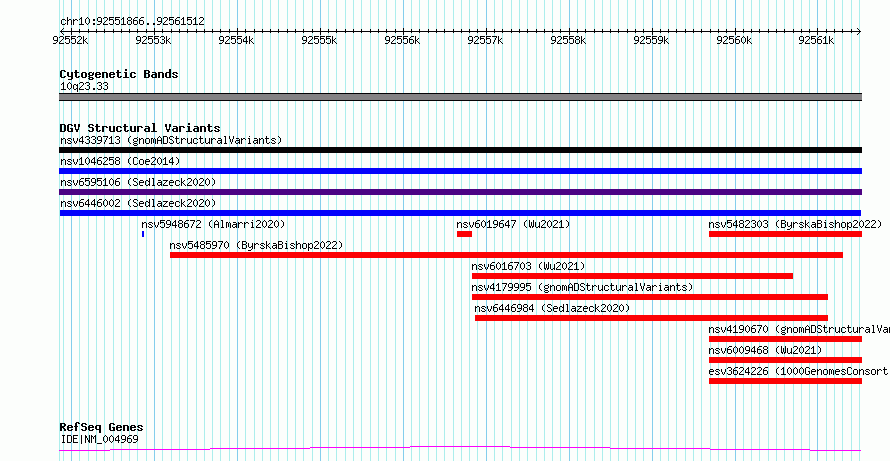Click the nsv5482303 (ByrskaBishop2022) label
The height and width of the screenshot is (461, 890).
tap(795, 224)
